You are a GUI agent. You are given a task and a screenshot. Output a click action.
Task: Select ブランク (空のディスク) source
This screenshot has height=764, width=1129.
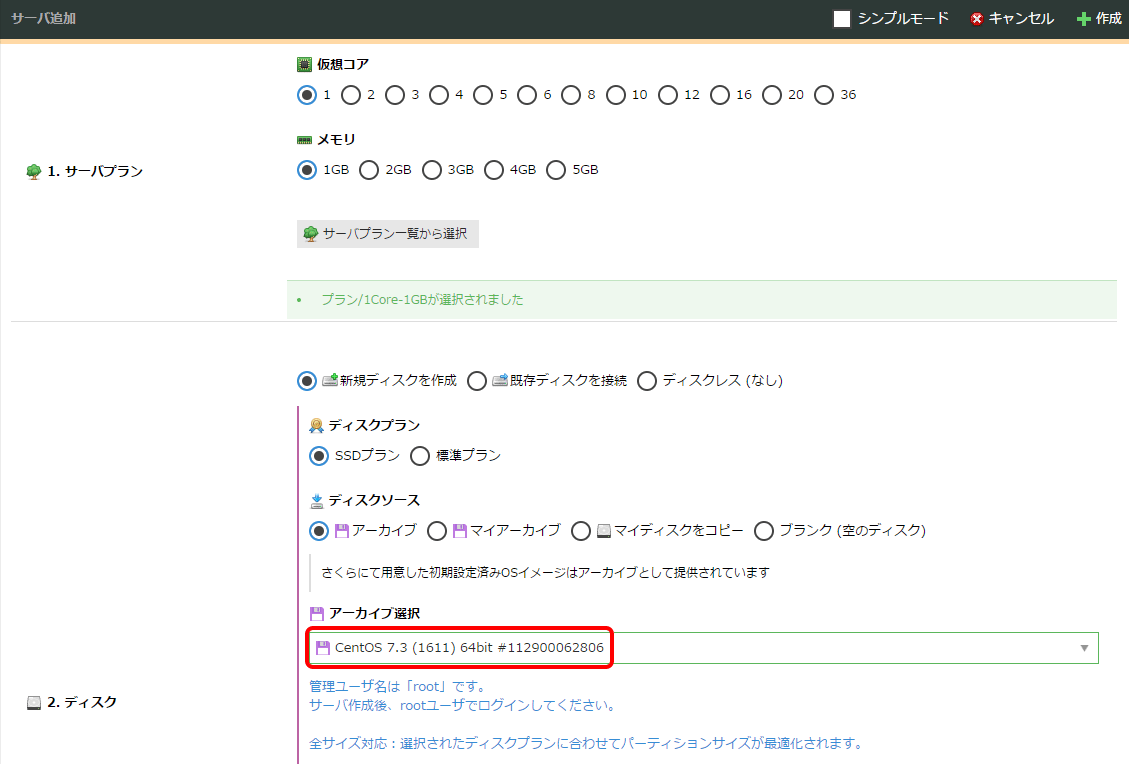(764, 531)
